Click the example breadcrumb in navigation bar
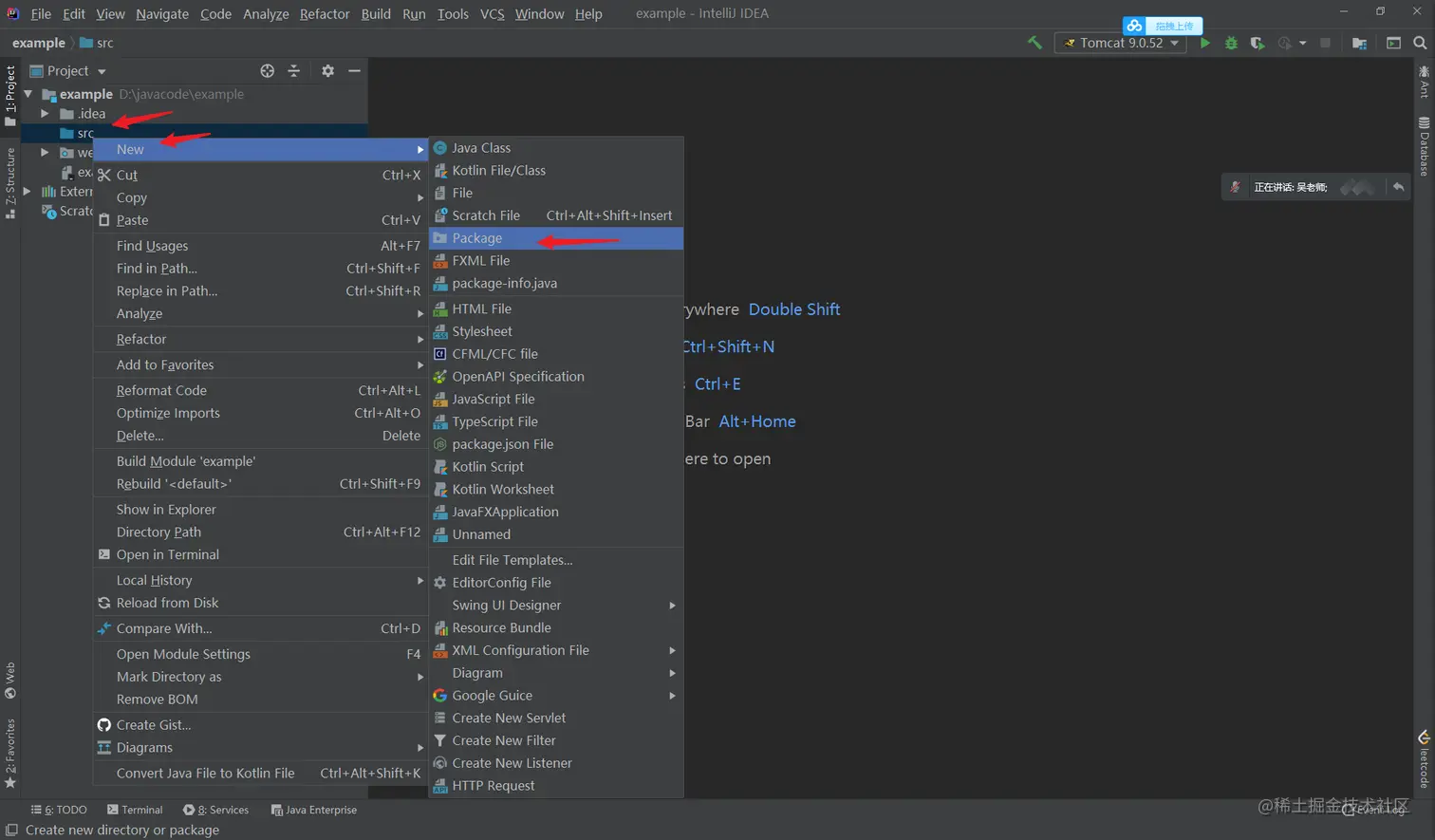 tap(39, 43)
